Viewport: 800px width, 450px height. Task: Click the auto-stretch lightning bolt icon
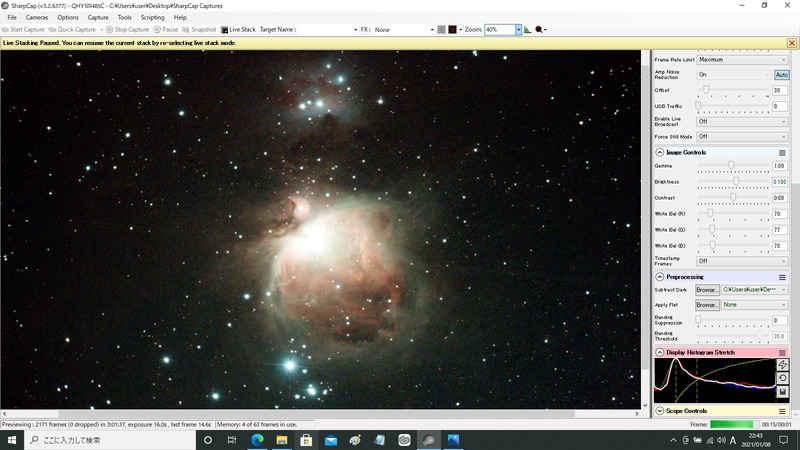tap(782, 365)
